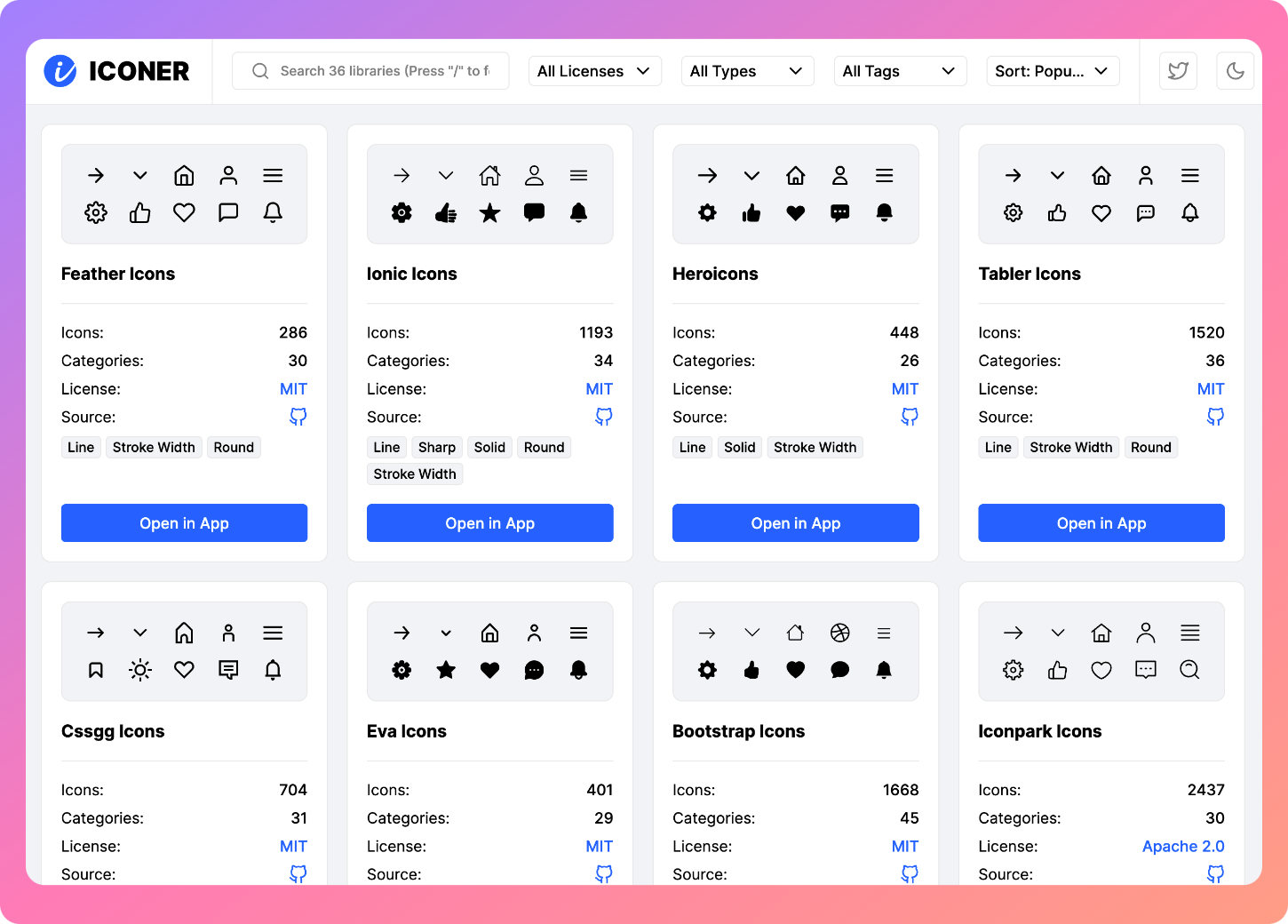The image size is (1288, 924).
Task: Click the Cssgg Icons card title
Action: coord(113,731)
